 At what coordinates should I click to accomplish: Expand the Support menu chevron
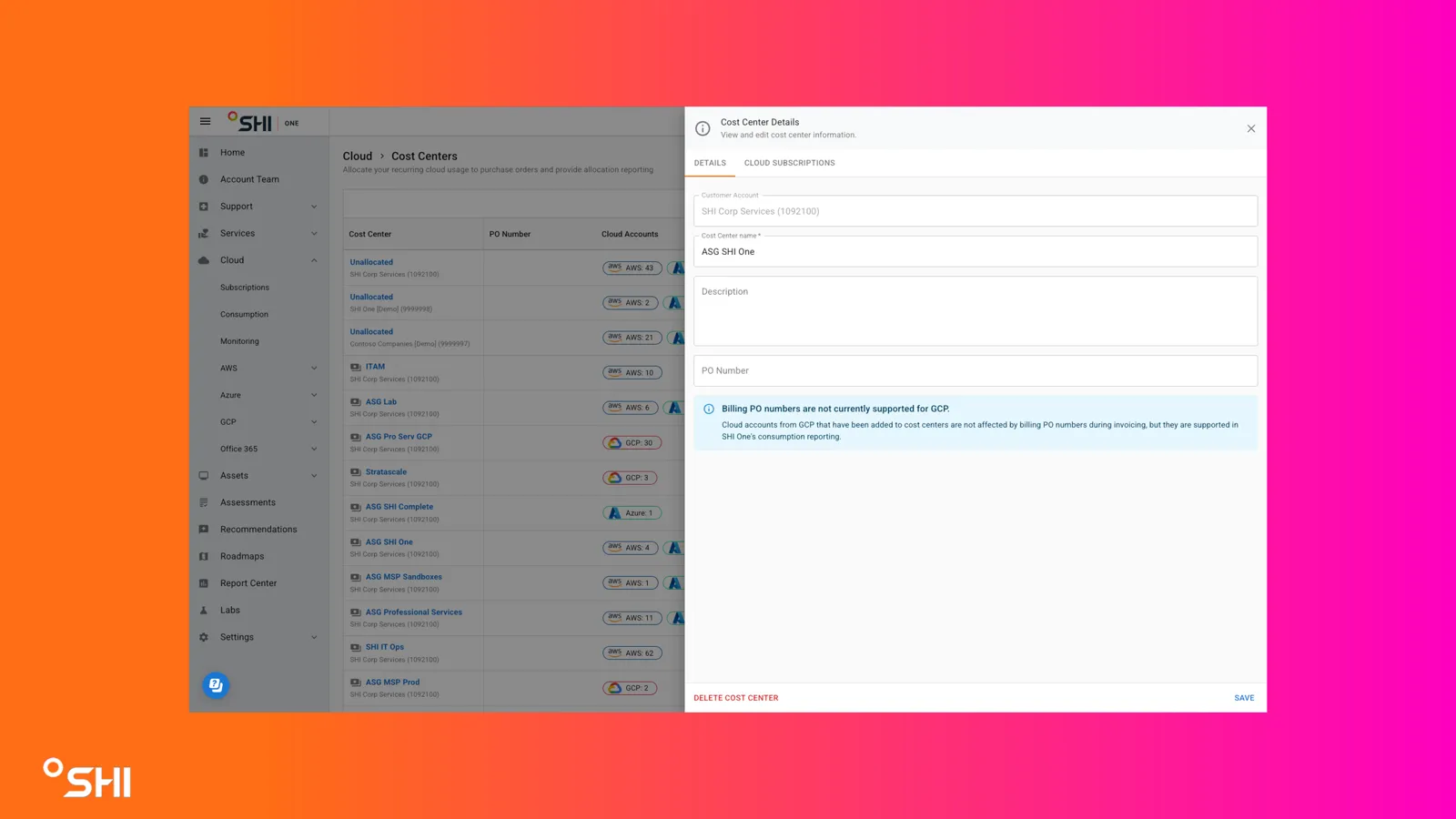314,207
